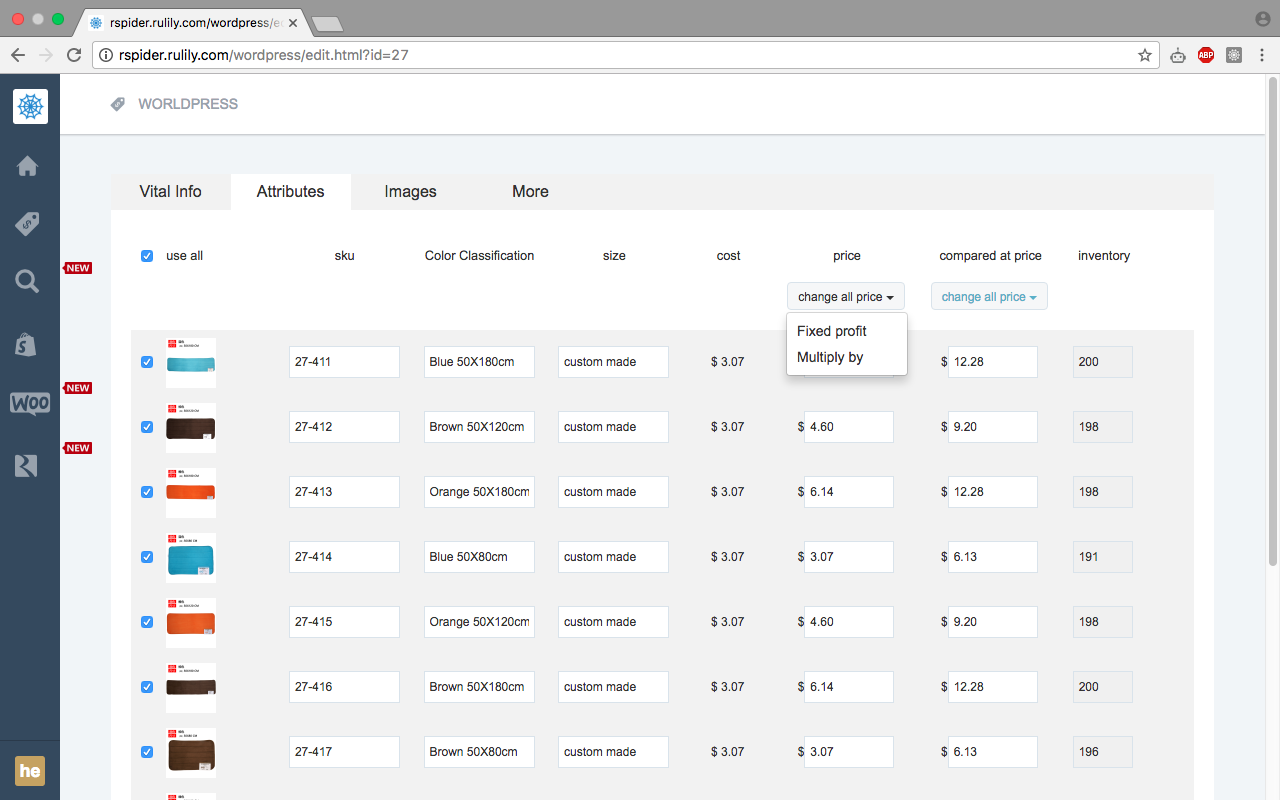Screen dimensions: 1280x800
Task: Uncheck the checkbox for sku 27-412
Action: (147, 427)
